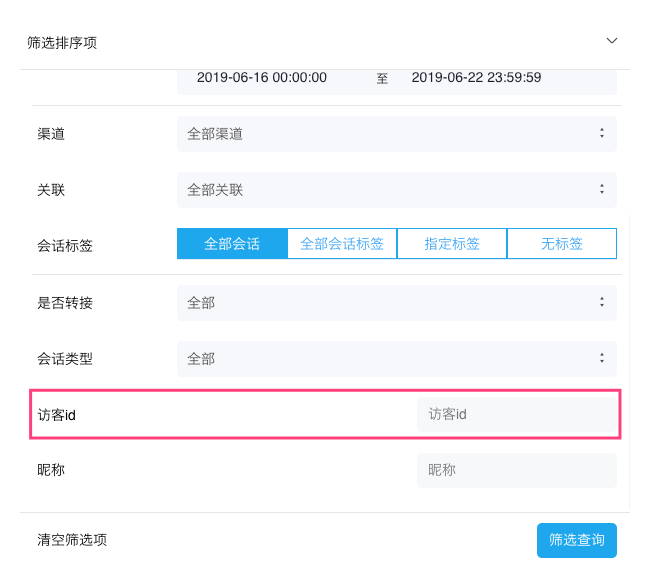Click the 会话标签 row label
Image resolution: width=650 pixels, height=588 pixels.
(x=65, y=245)
